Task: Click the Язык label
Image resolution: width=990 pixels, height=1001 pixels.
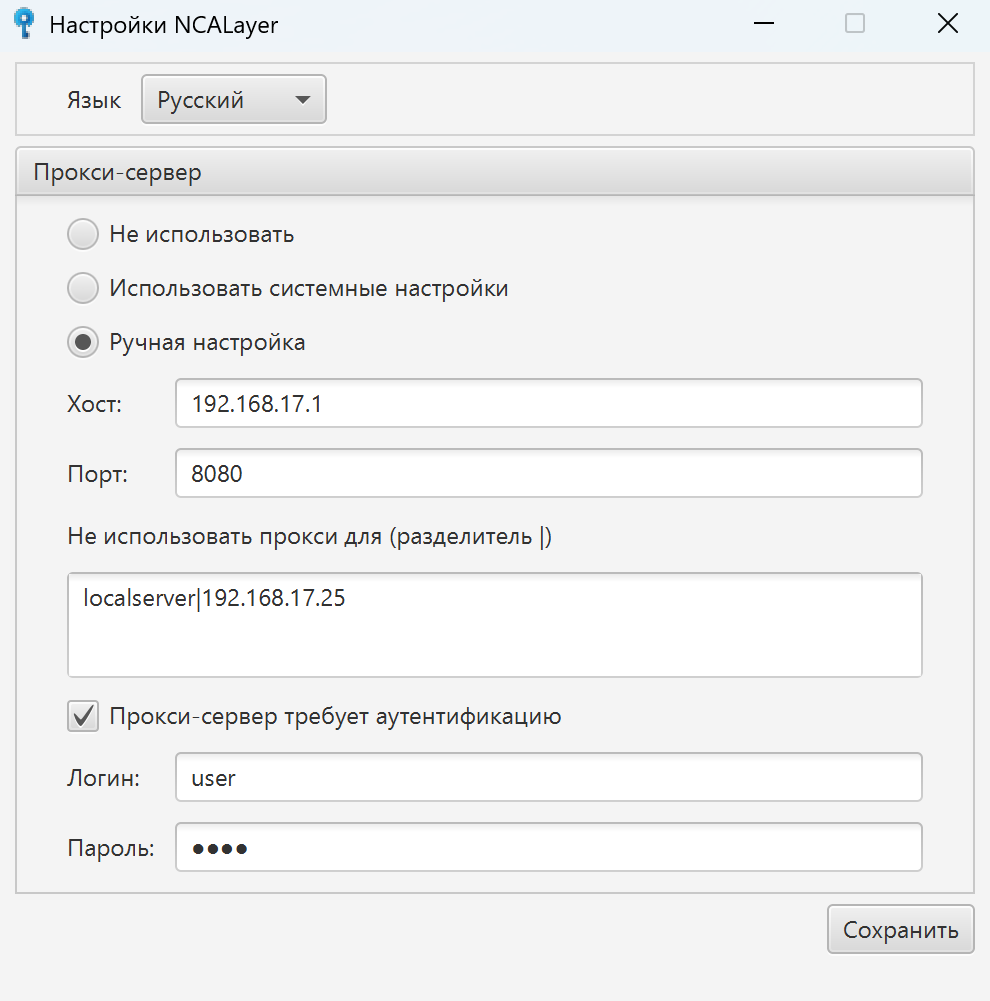Action: click(94, 100)
